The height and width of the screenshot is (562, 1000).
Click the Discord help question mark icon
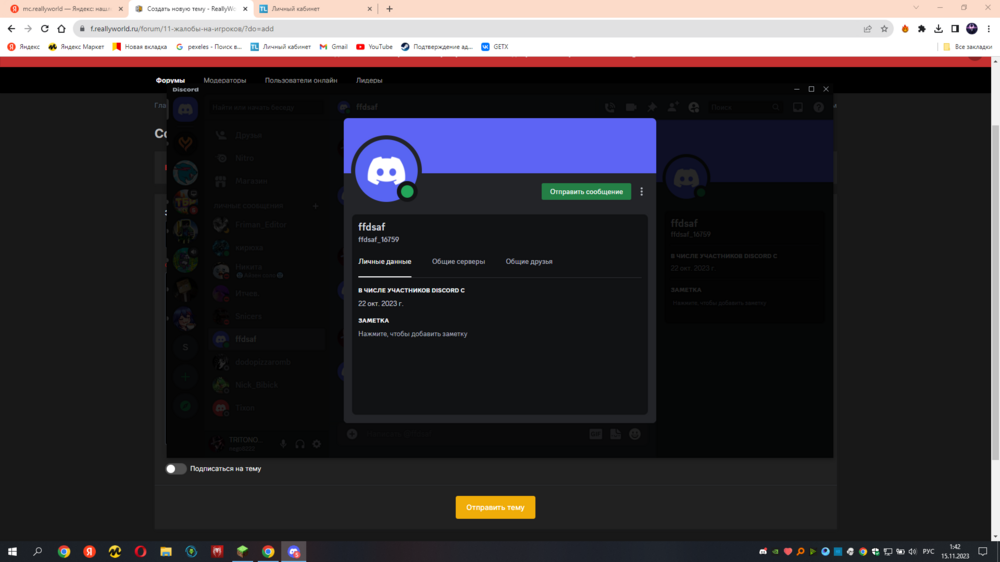point(819,107)
